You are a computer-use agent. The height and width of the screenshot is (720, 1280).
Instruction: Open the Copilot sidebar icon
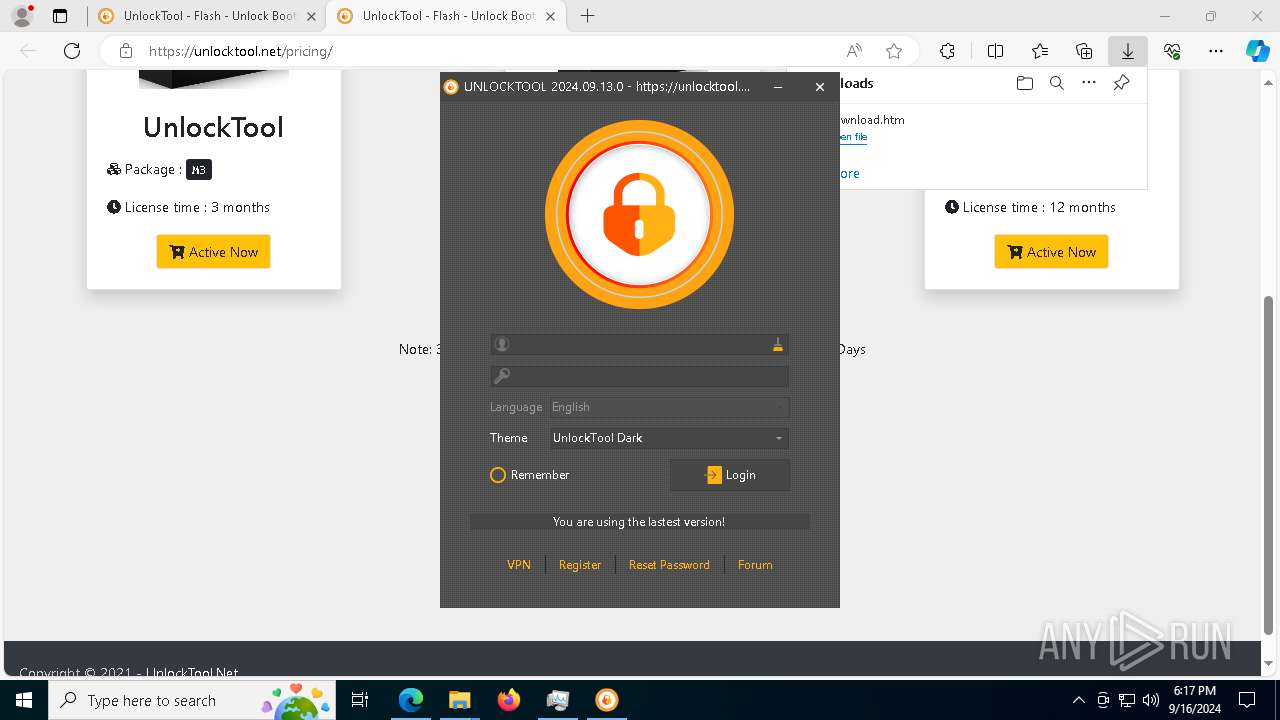click(1258, 51)
